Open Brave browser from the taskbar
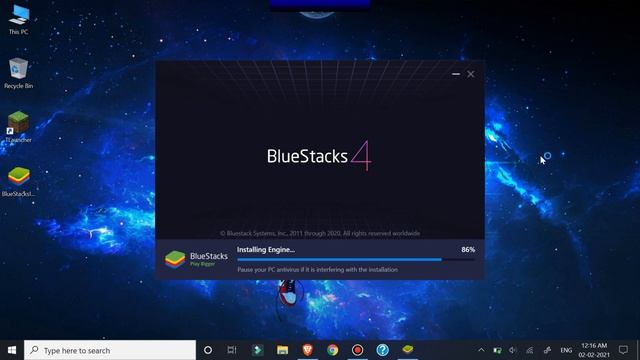The height and width of the screenshot is (360, 640). coord(307,350)
